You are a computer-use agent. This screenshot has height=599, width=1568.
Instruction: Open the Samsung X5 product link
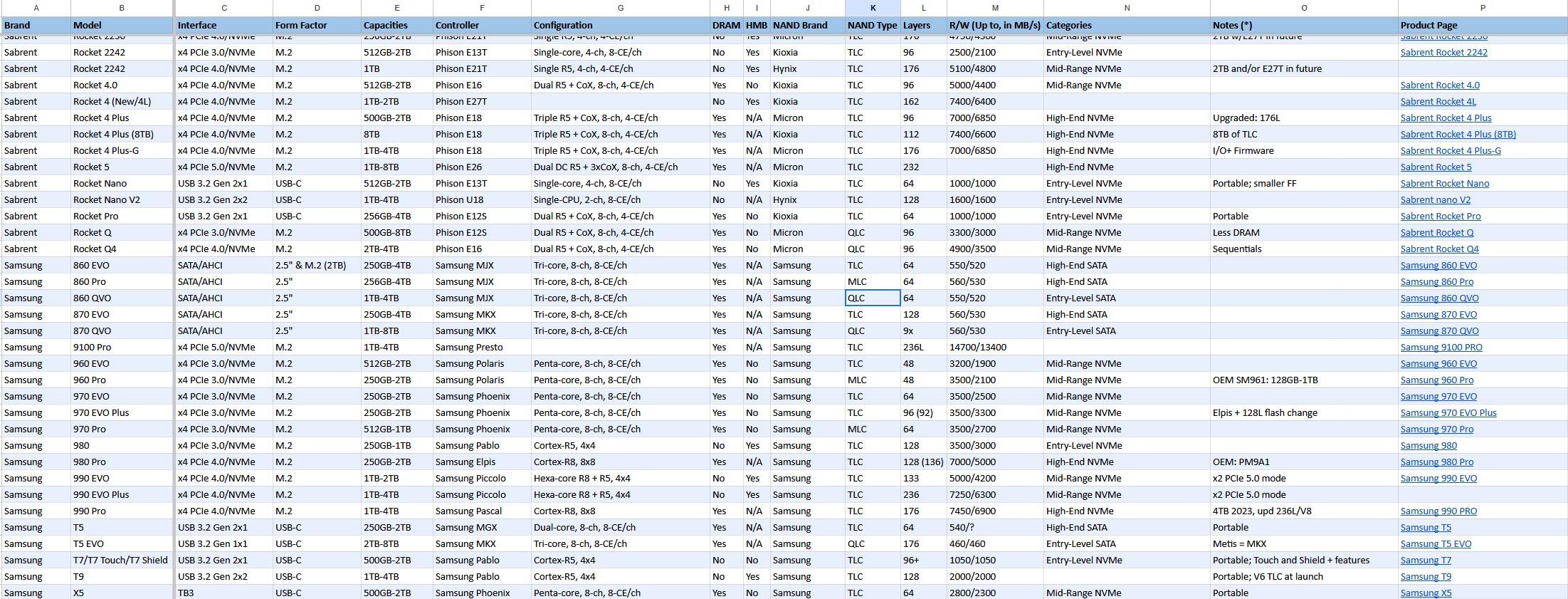1426,593
